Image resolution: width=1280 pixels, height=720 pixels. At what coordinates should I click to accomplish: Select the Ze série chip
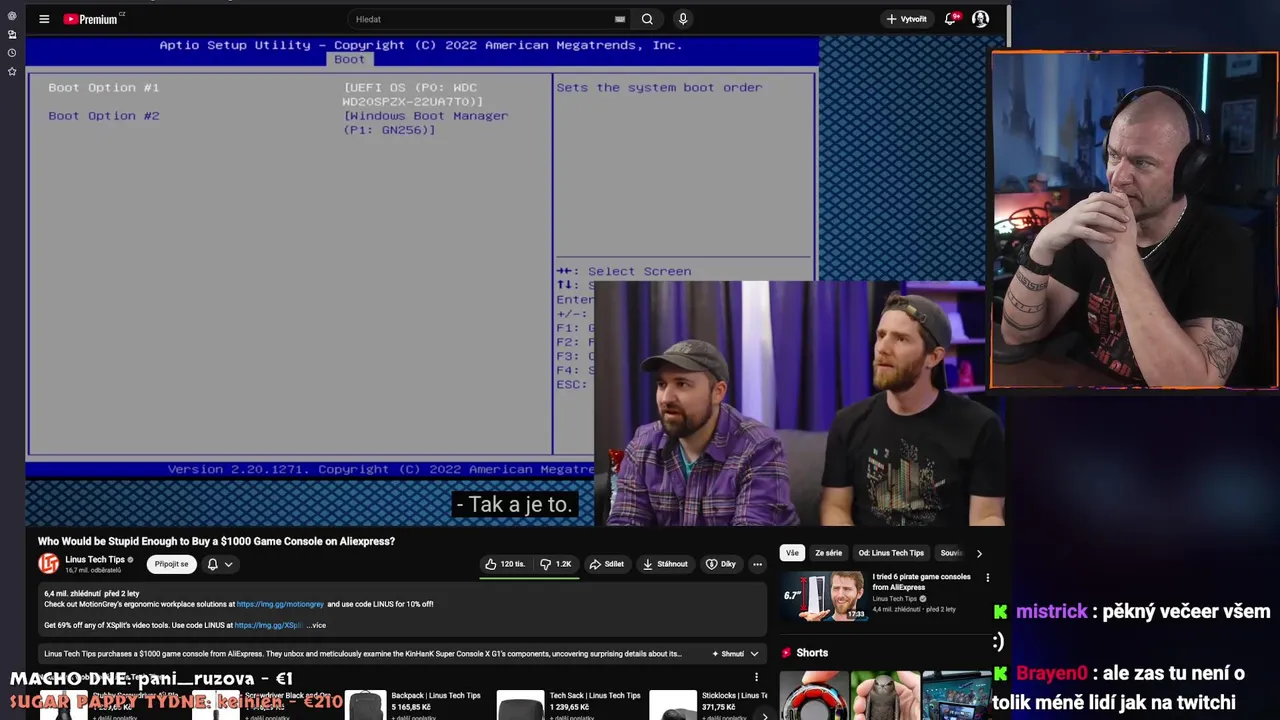(828, 553)
